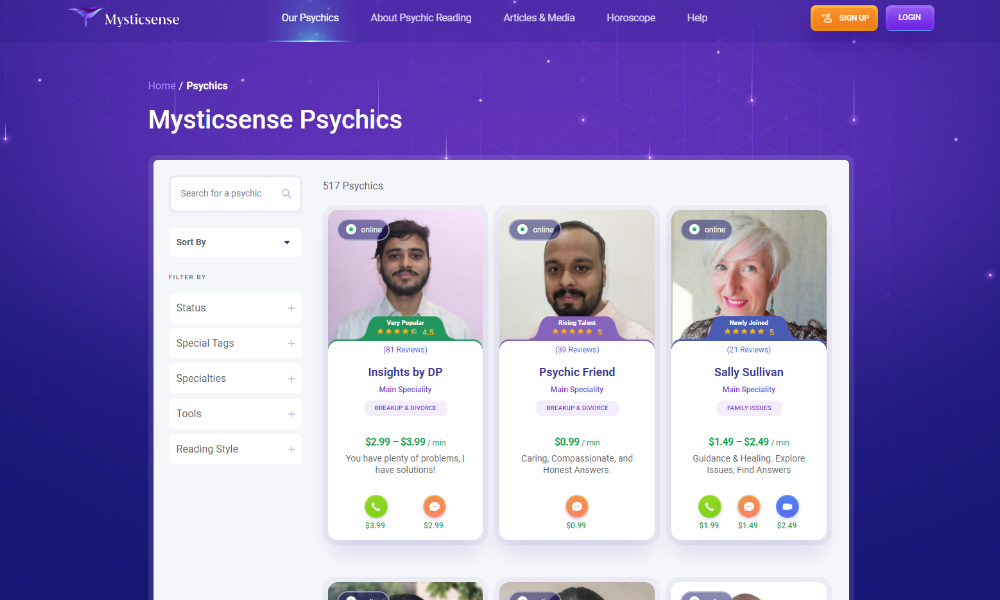Expand the Specialties filter

235,379
